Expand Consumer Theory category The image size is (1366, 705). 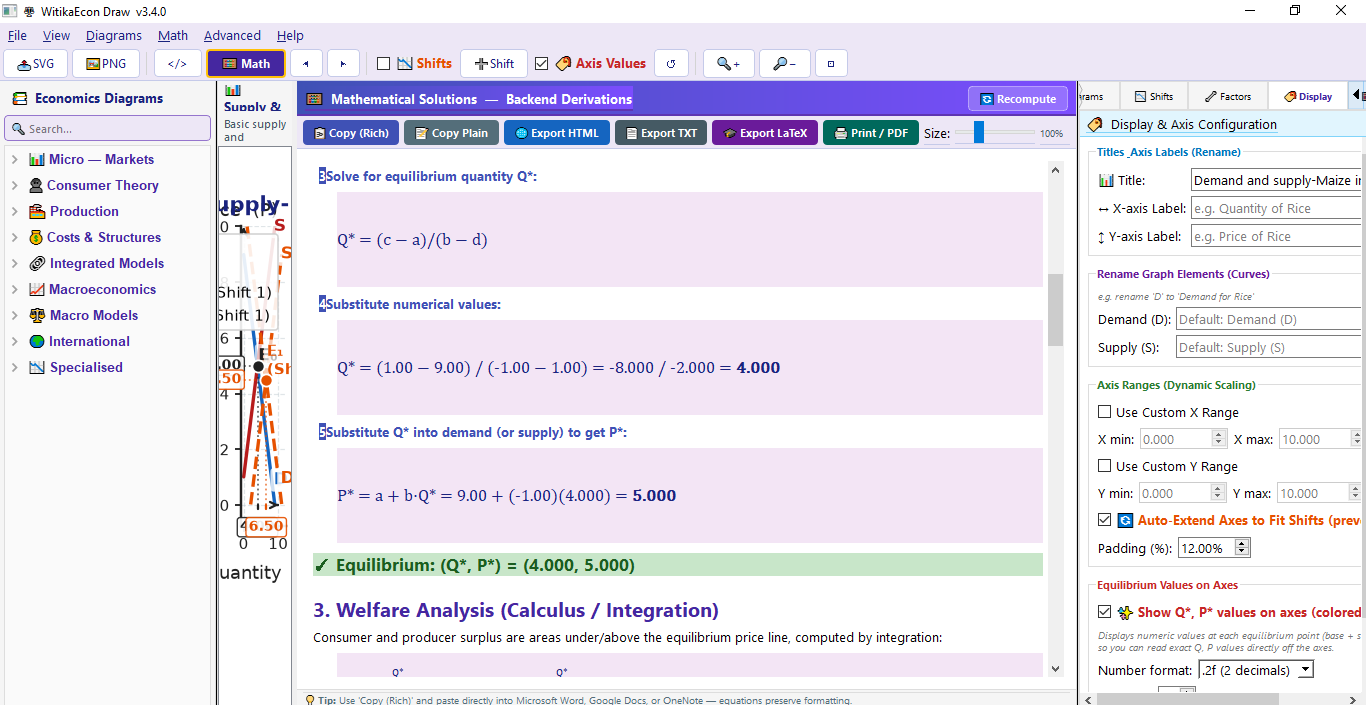(14, 185)
